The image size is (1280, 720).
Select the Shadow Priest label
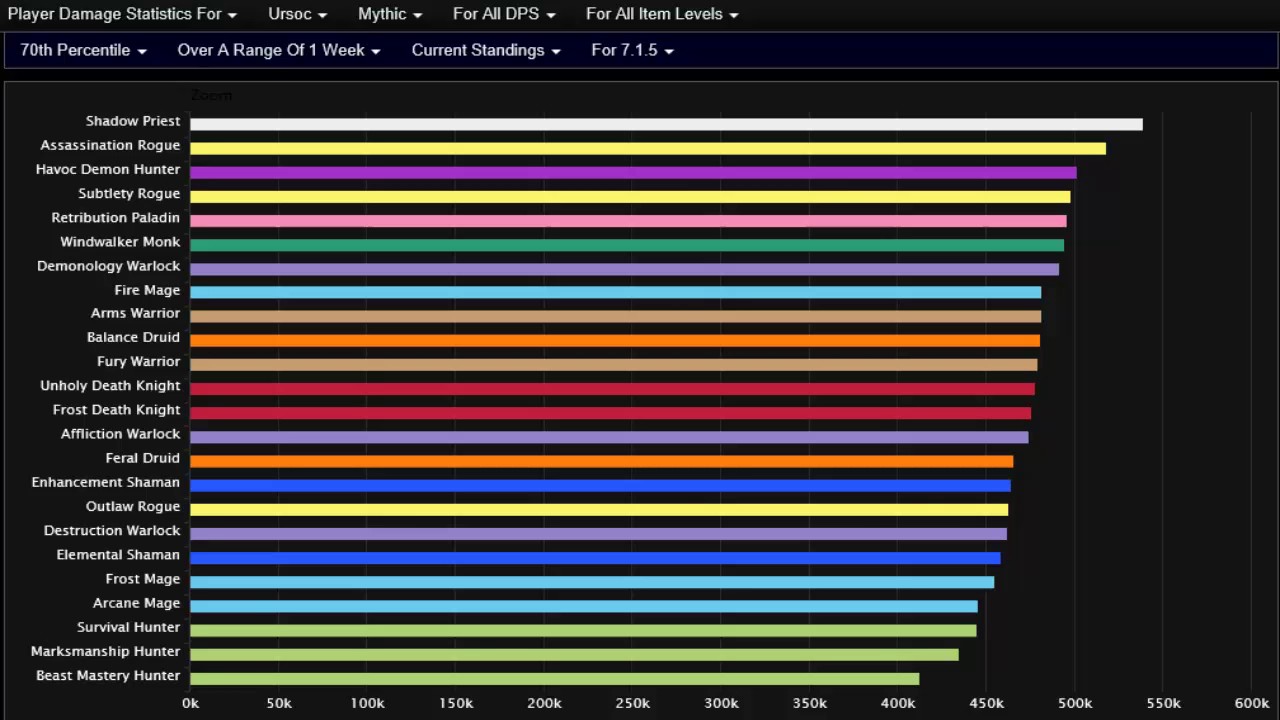pos(133,121)
